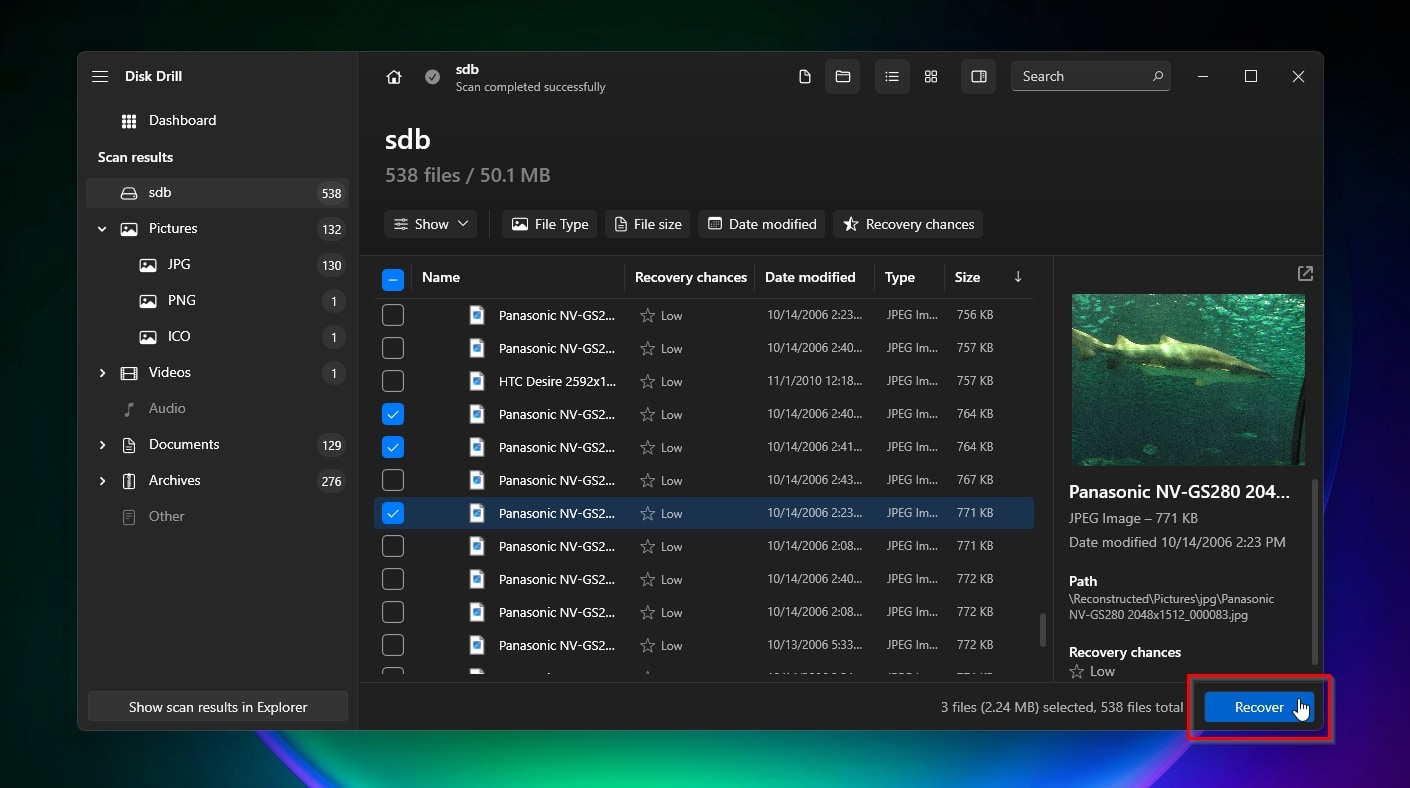Uncheck the 764 KB file dated 2:40
The height and width of the screenshot is (788, 1410).
tap(393, 414)
